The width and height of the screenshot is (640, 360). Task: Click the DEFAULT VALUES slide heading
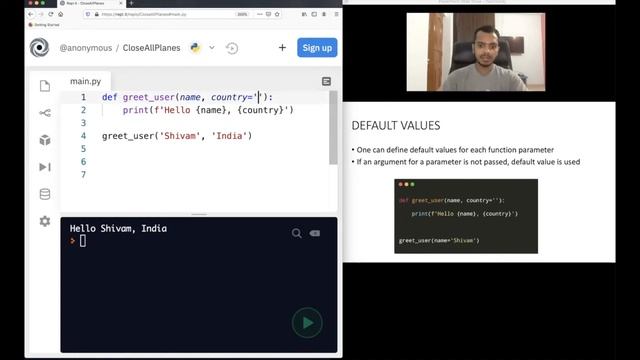(x=396, y=126)
